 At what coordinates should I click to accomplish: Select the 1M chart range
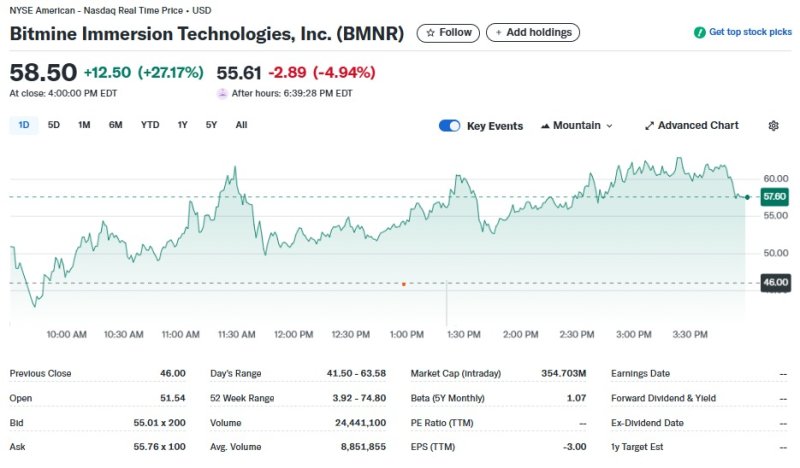[x=84, y=125]
